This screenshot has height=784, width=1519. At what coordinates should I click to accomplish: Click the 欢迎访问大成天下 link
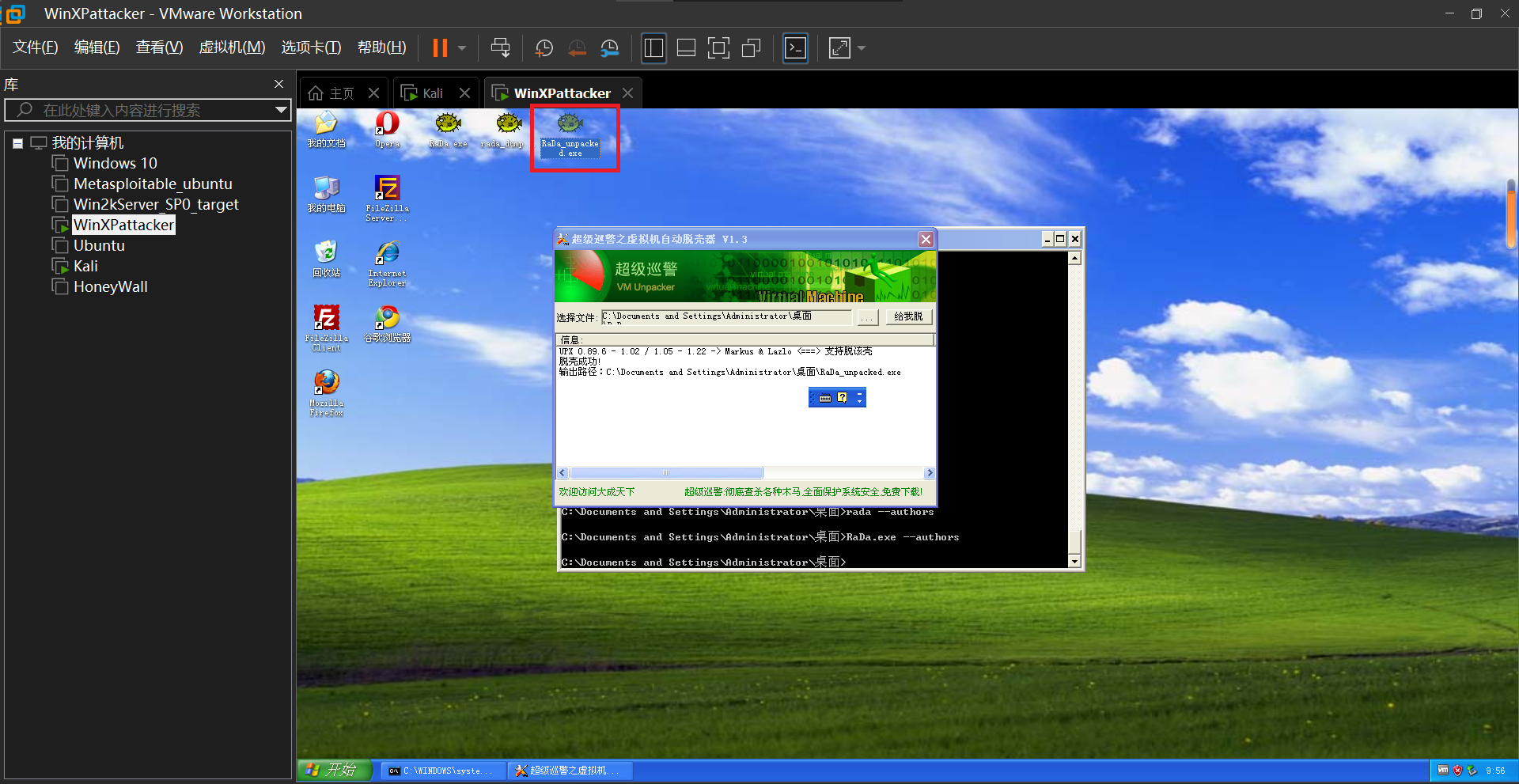click(x=597, y=492)
